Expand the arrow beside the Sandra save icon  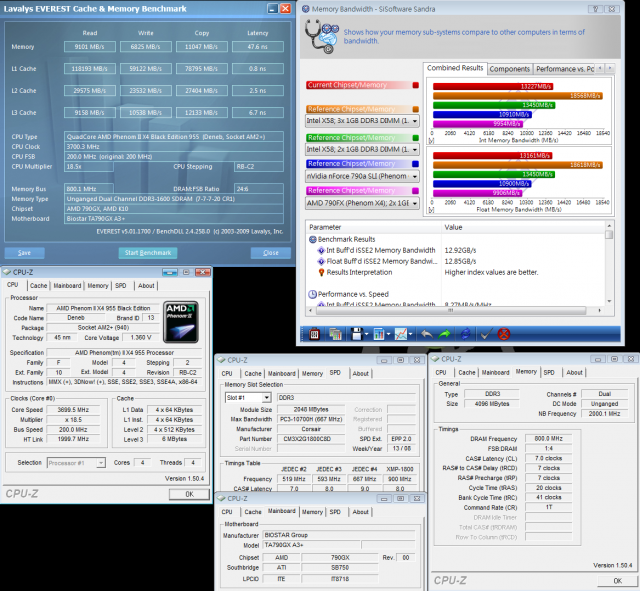(x=367, y=334)
